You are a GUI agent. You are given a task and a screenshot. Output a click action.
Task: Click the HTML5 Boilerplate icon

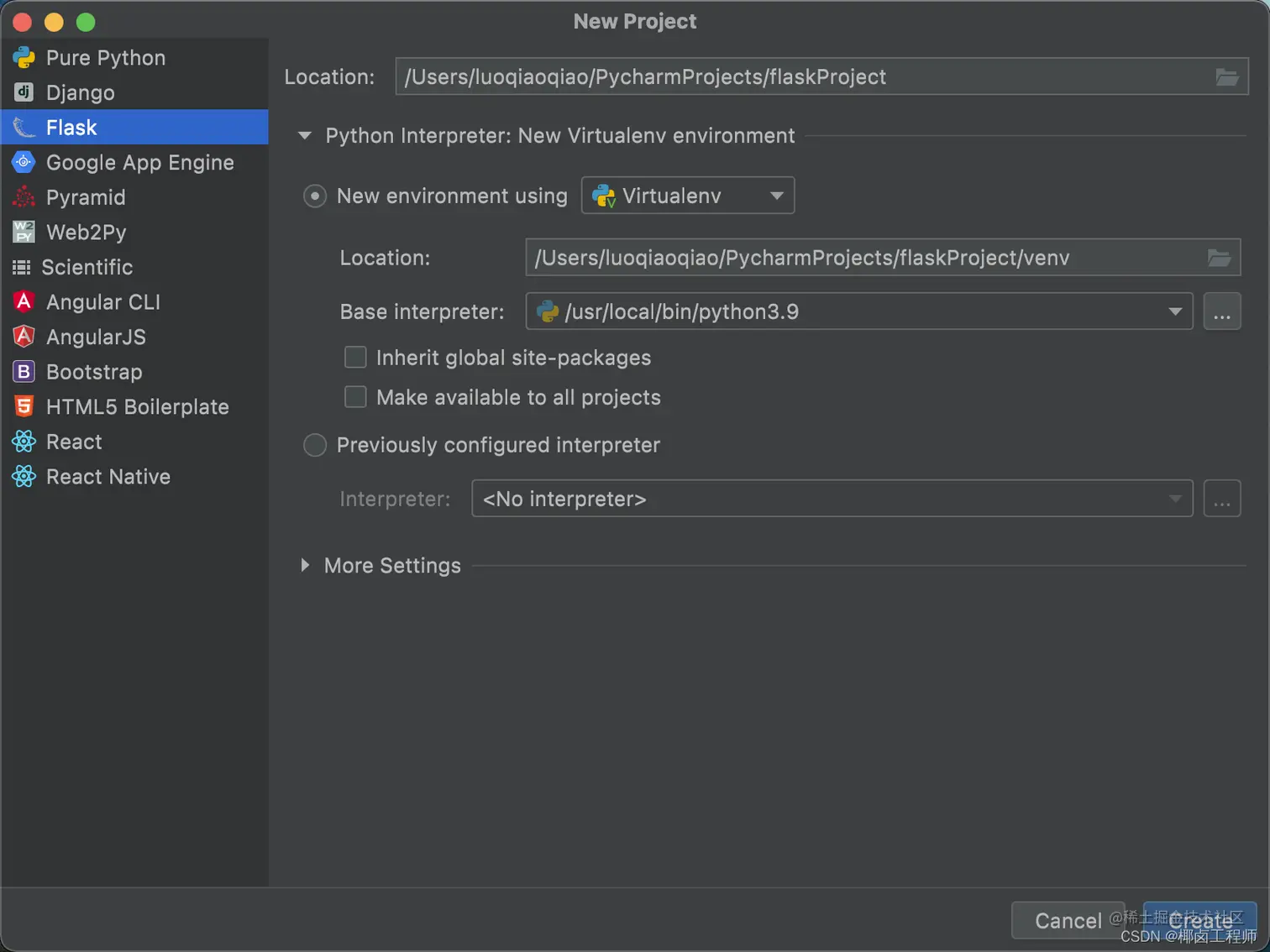[24, 406]
